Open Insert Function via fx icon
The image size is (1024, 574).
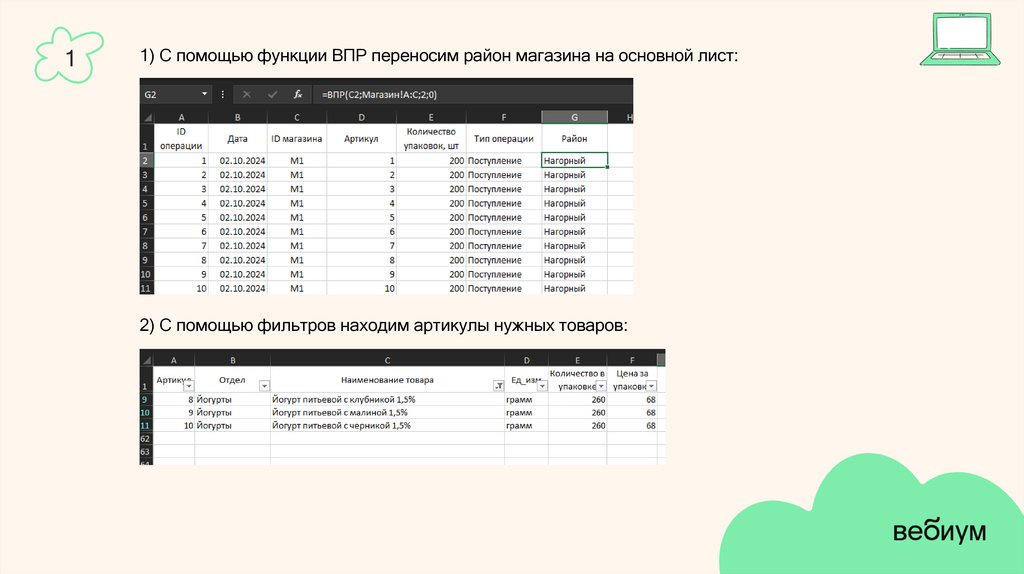298,95
